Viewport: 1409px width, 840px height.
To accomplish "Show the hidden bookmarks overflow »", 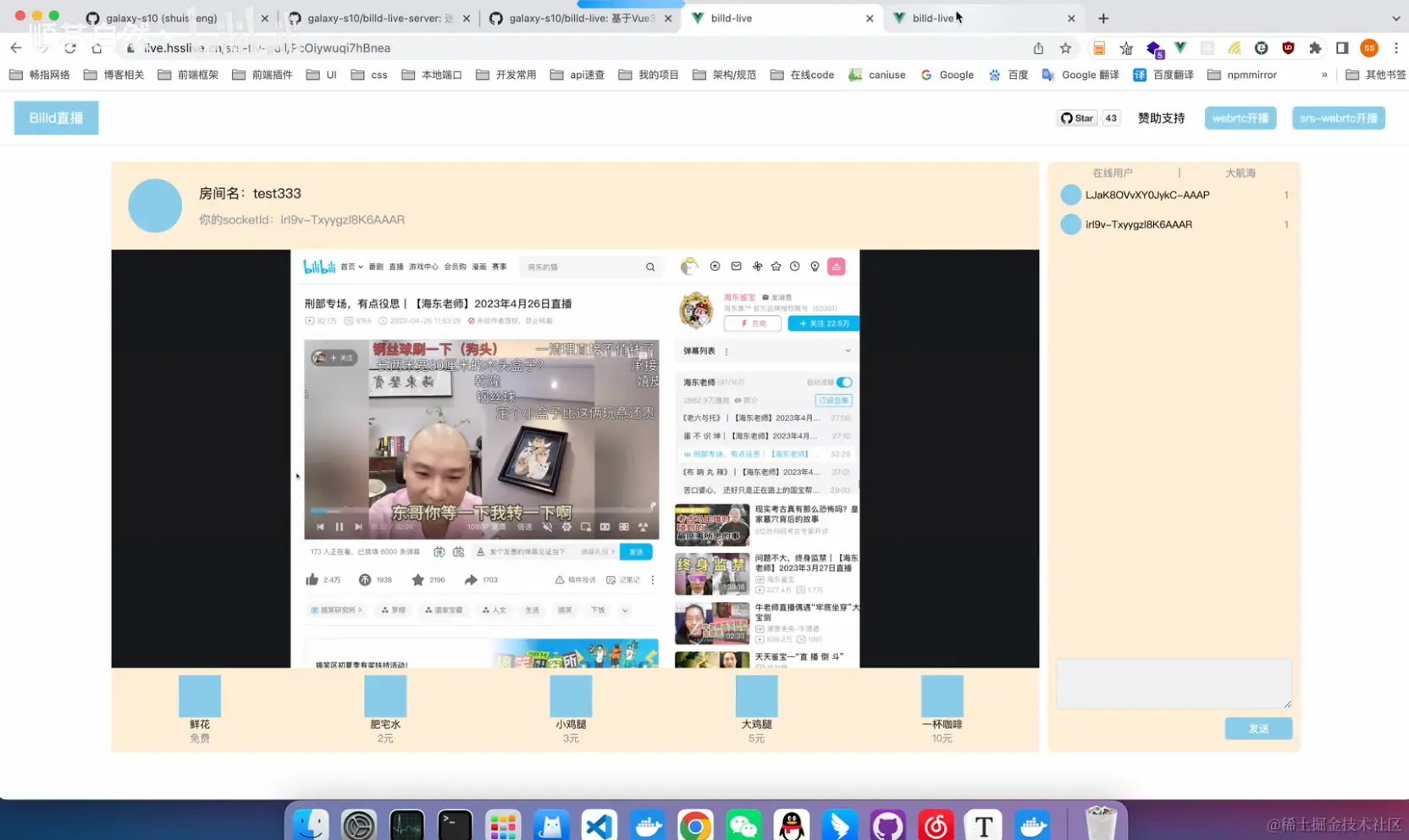I will [1324, 75].
